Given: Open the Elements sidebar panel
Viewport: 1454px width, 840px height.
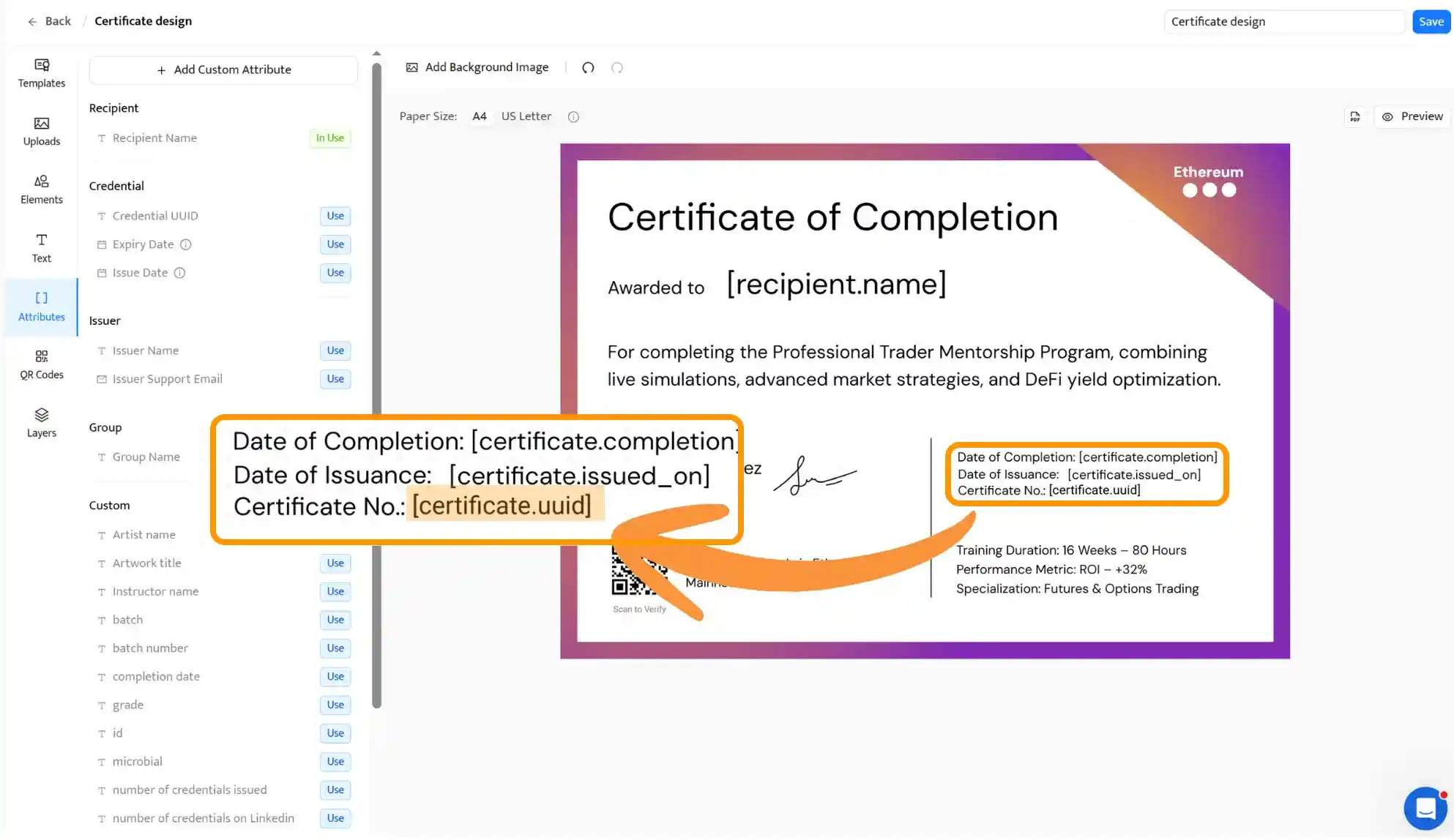Looking at the screenshot, I should point(41,190).
